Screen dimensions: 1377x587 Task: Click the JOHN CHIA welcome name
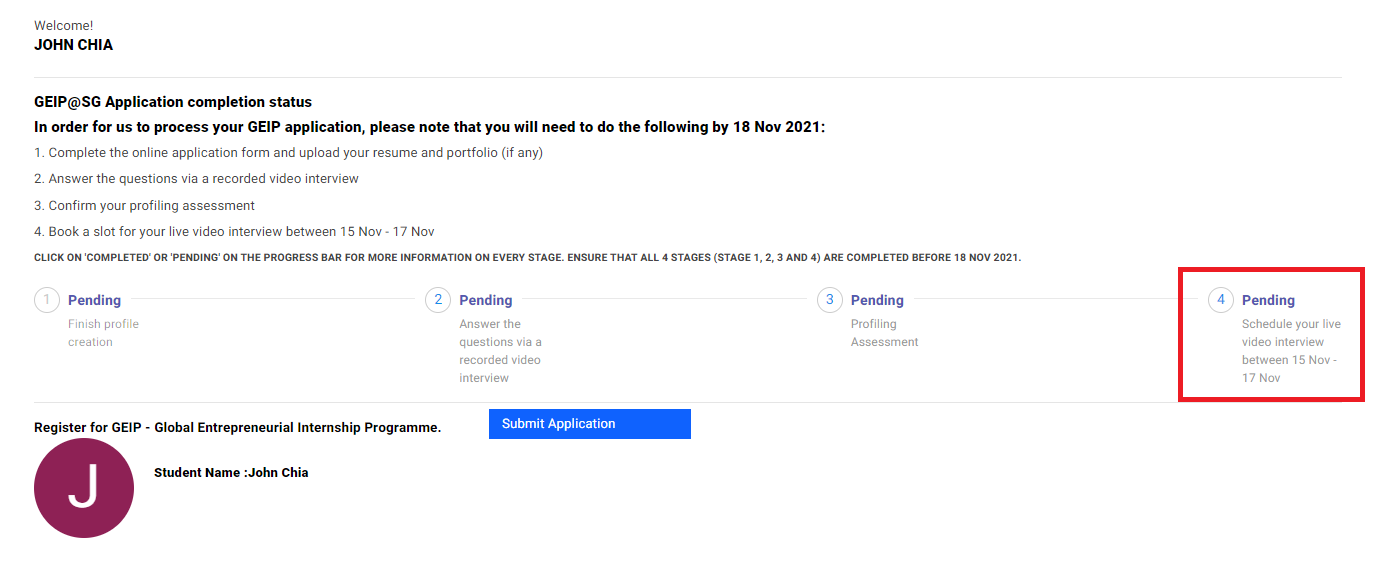tap(74, 45)
